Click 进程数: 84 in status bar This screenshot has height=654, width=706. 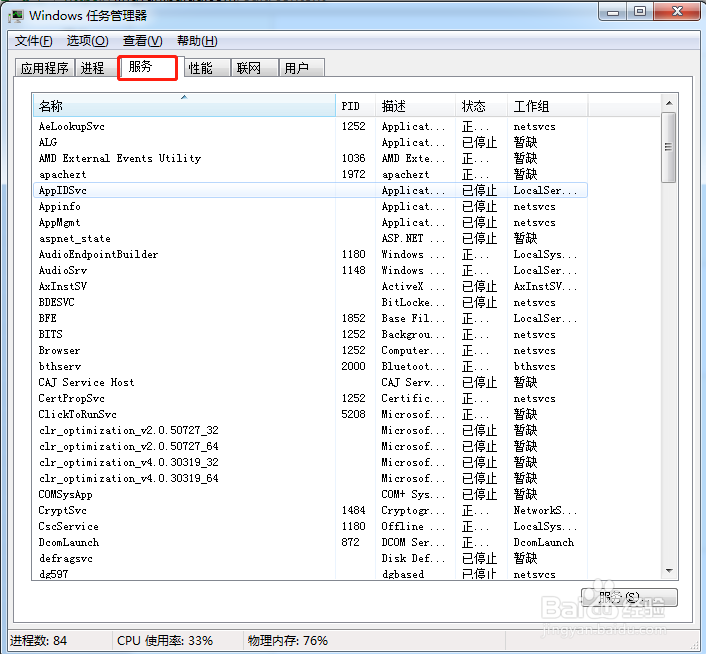(x=39, y=640)
